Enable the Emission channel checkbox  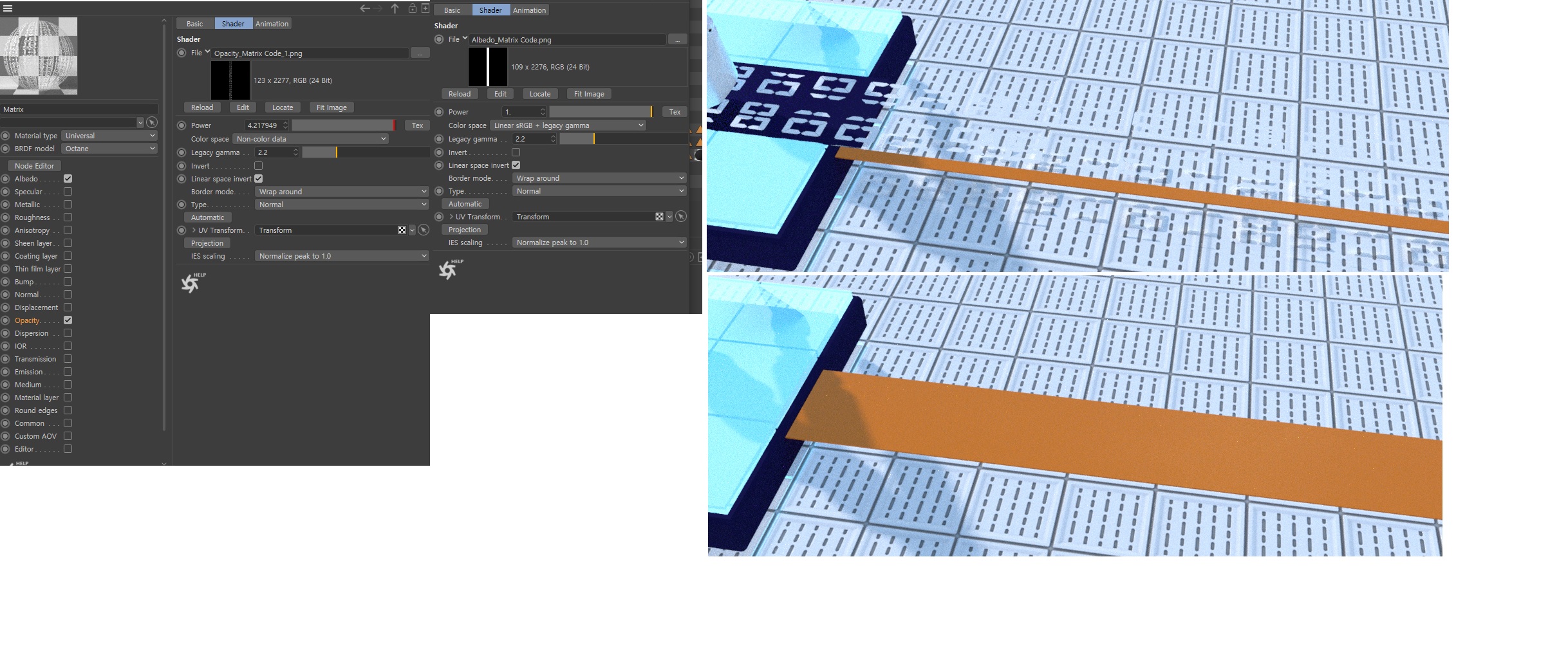pyautogui.click(x=68, y=372)
